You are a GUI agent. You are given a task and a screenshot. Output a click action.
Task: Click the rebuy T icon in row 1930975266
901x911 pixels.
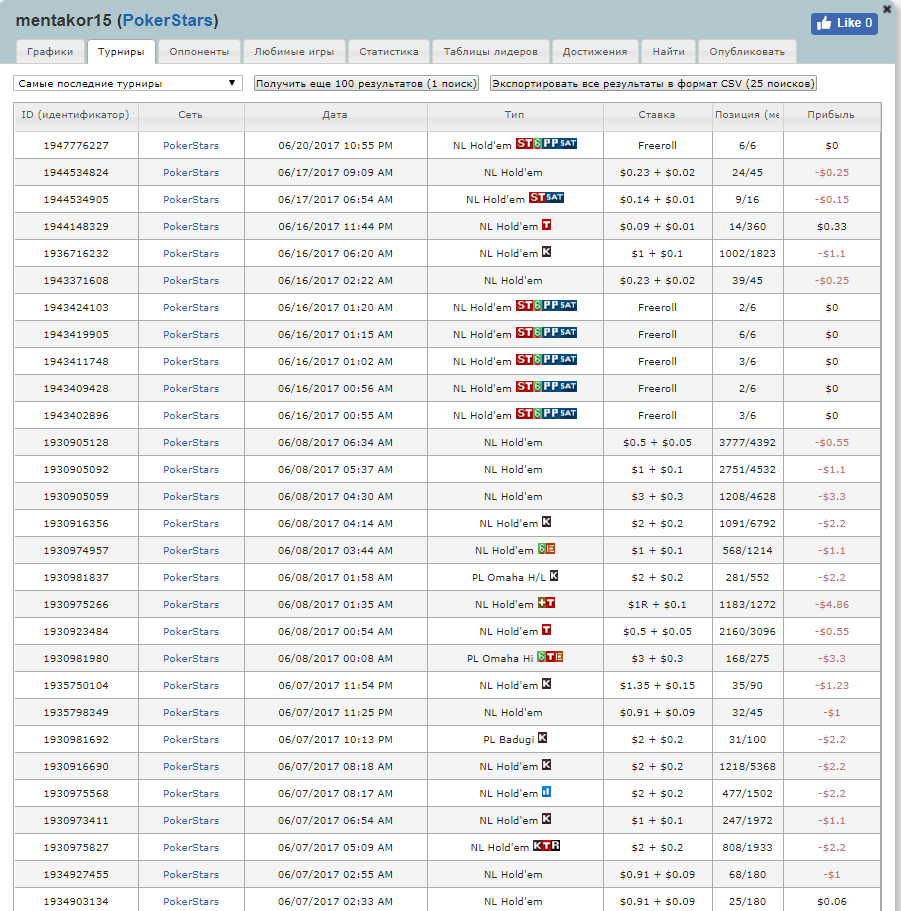[546, 602]
